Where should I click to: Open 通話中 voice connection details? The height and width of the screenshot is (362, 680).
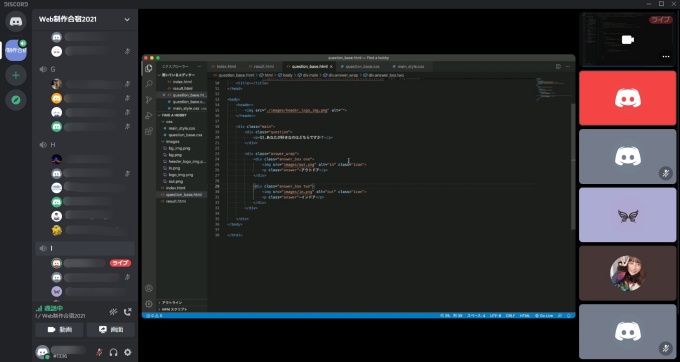(x=50, y=308)
